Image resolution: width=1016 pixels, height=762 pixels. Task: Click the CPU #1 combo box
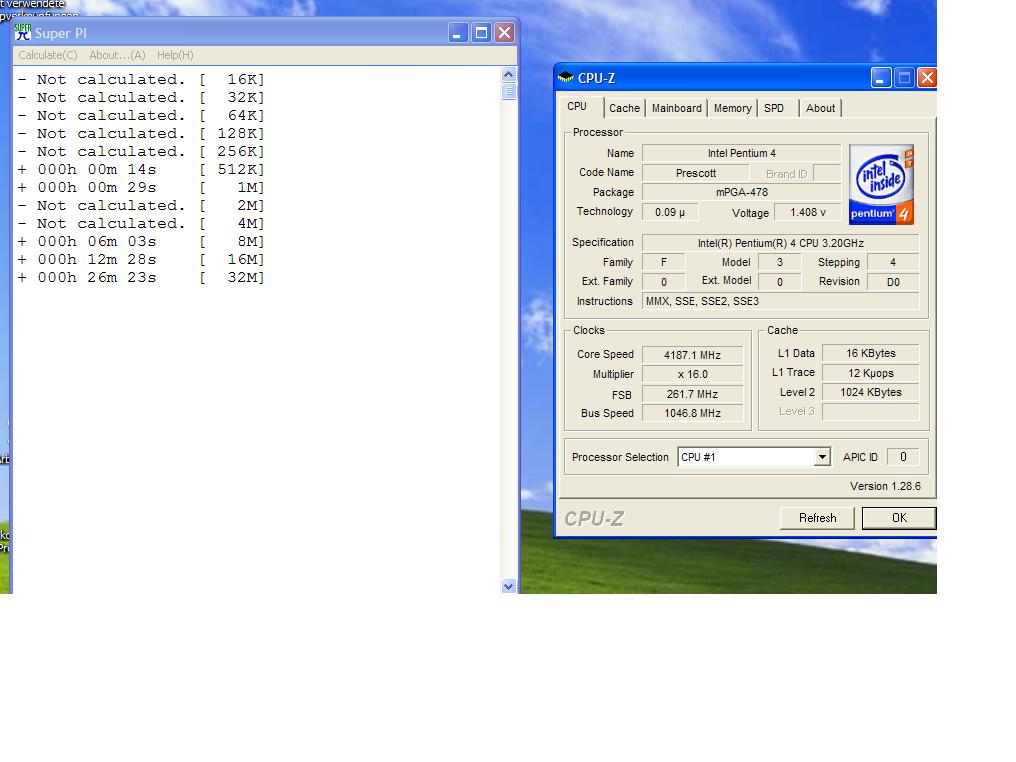click(x=754, y=457)
